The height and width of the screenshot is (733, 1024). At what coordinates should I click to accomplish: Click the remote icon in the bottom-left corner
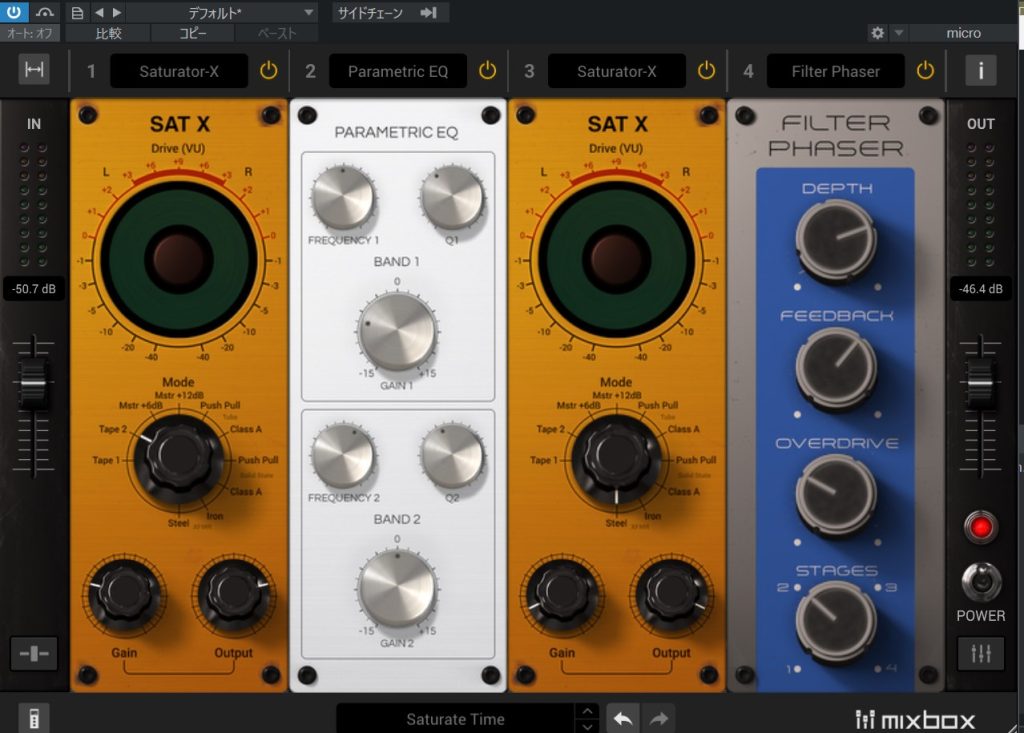pos(33,718)
